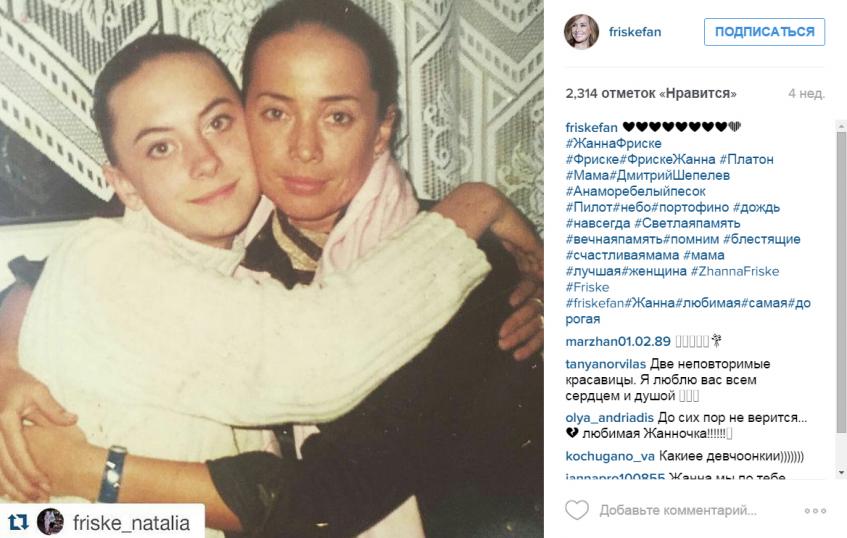Click the heart like icon

576,510
